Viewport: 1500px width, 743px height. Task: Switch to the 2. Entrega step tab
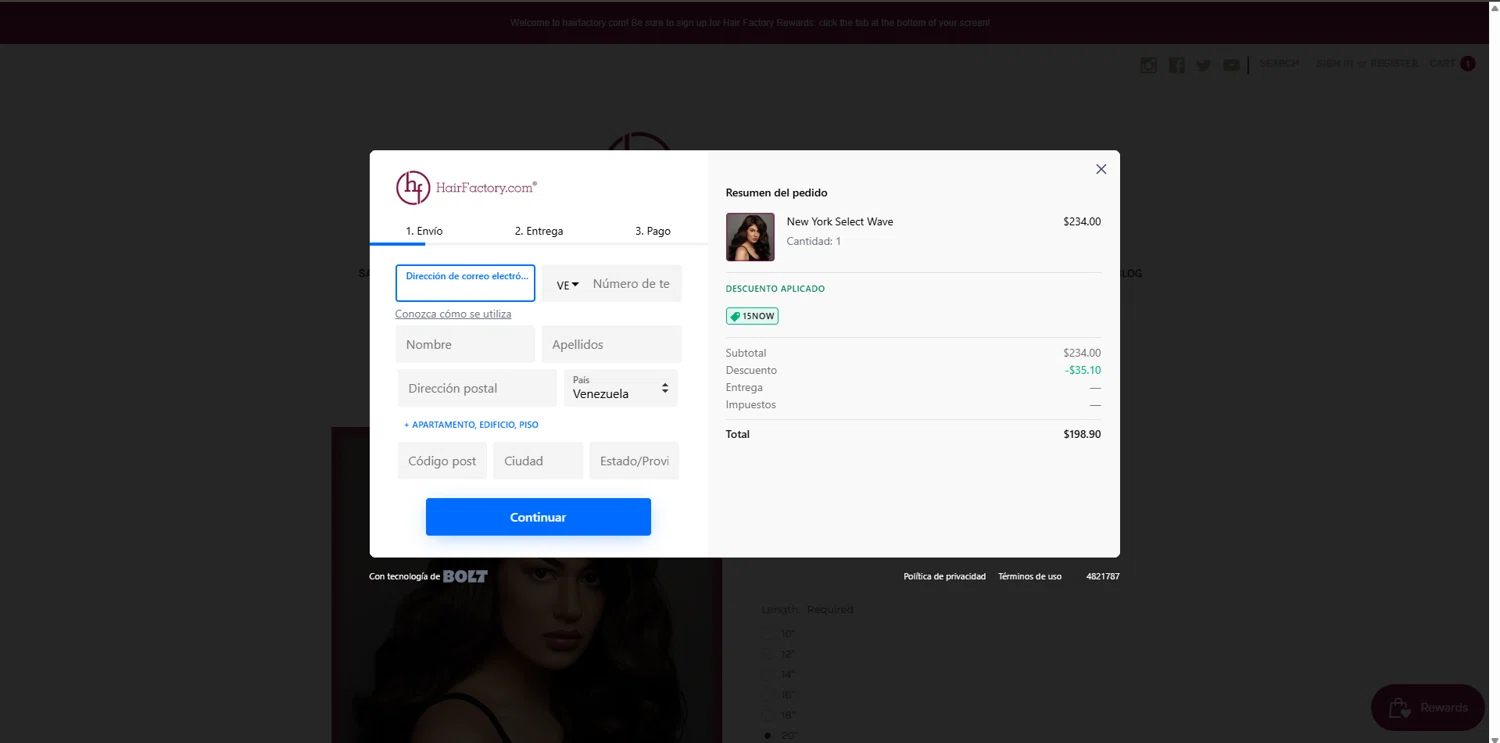point(539,231)
